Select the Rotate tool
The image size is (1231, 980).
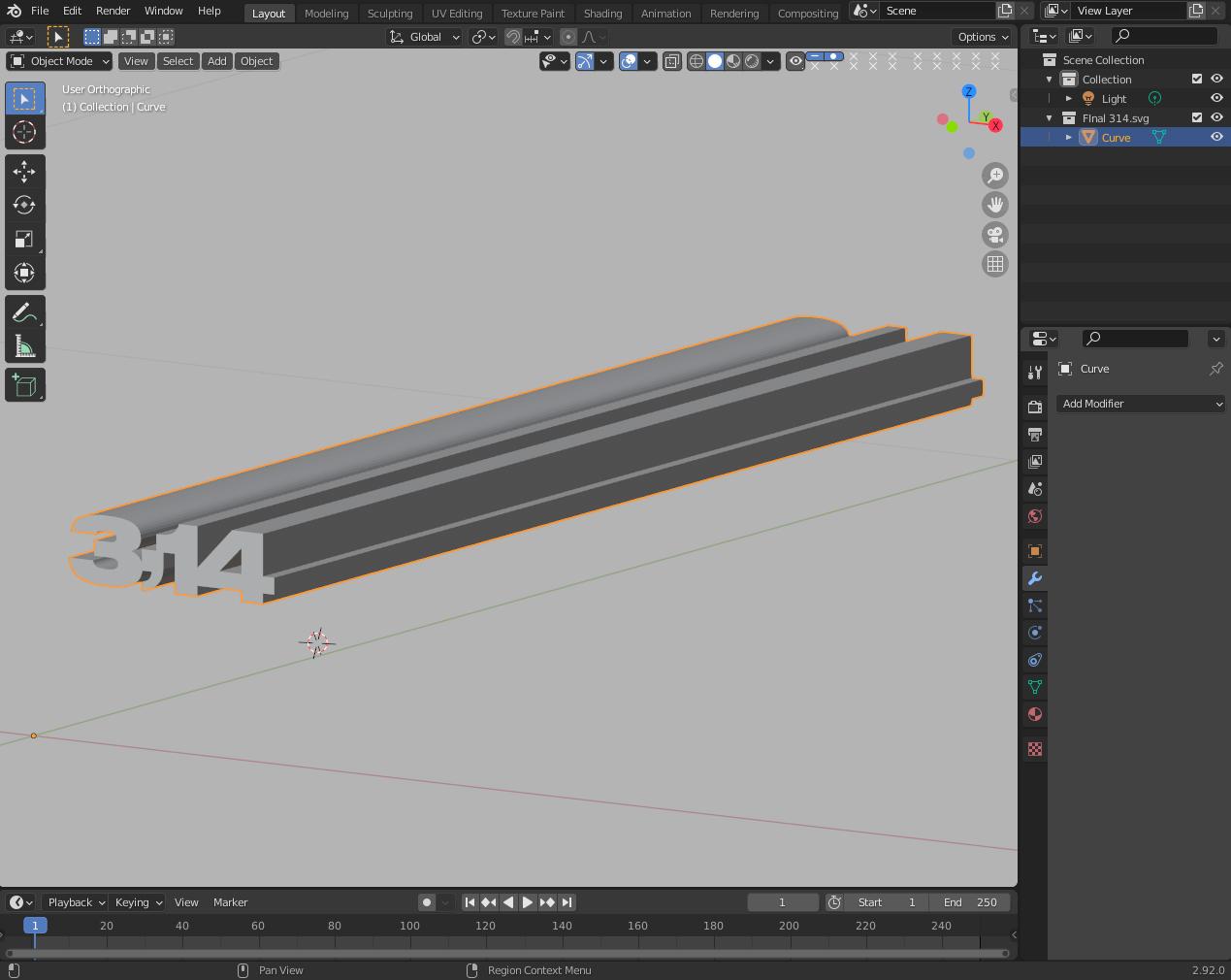tap(25, 205)
